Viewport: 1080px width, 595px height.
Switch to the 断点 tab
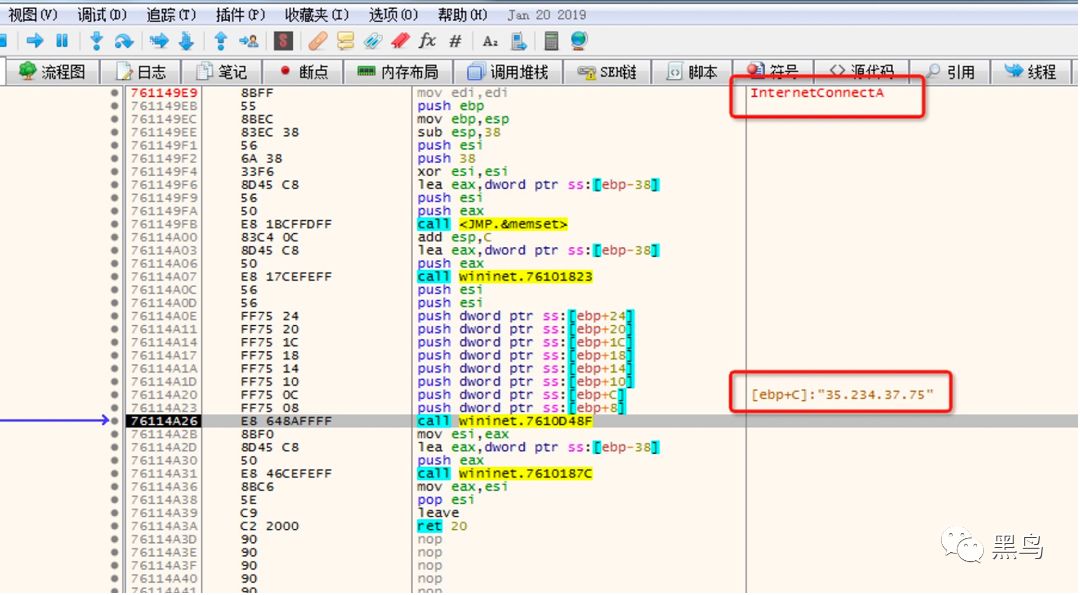[x=303, y=72]
